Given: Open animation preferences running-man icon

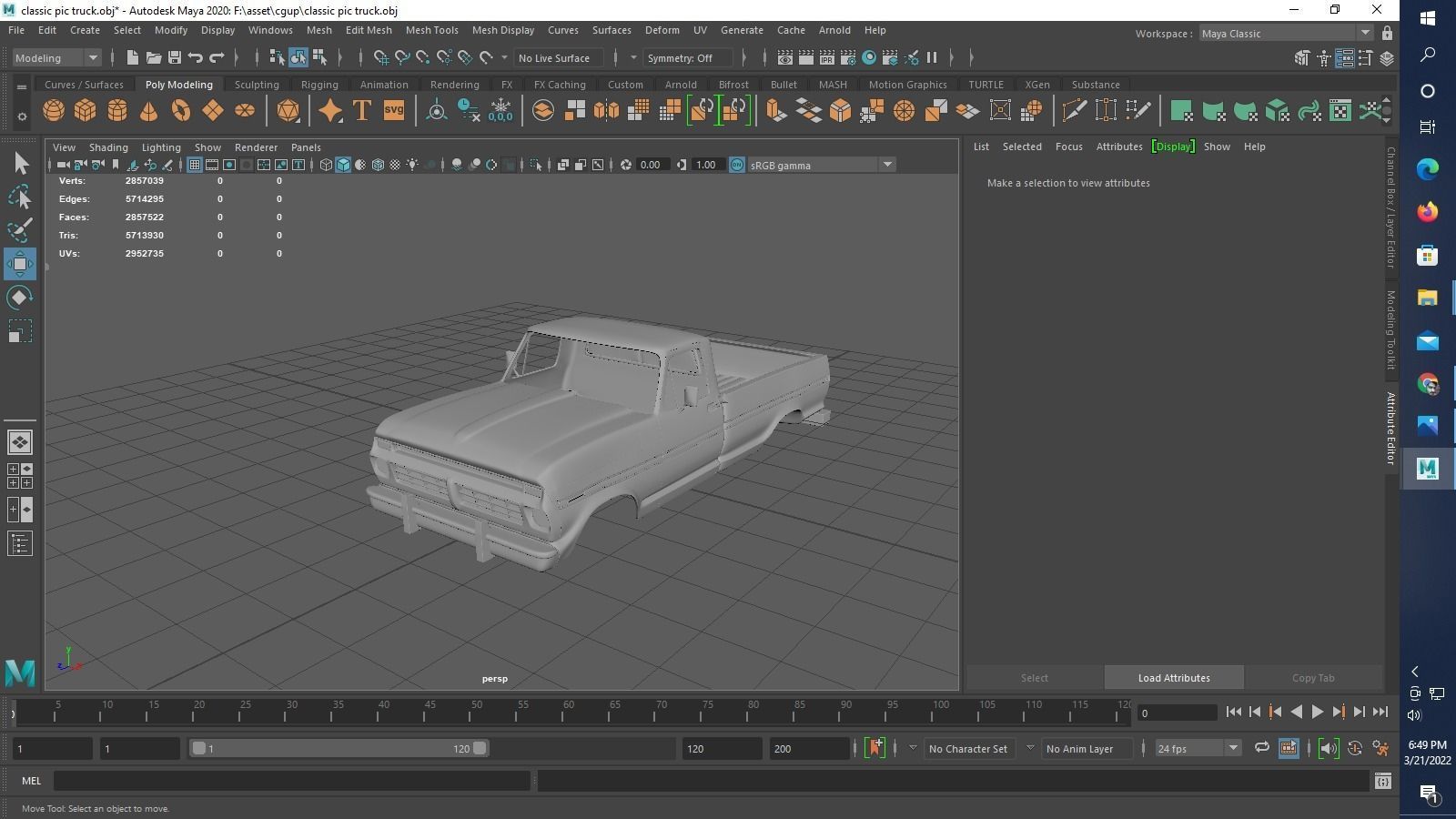Looking at the screenshot, I should pos(1381,749).
